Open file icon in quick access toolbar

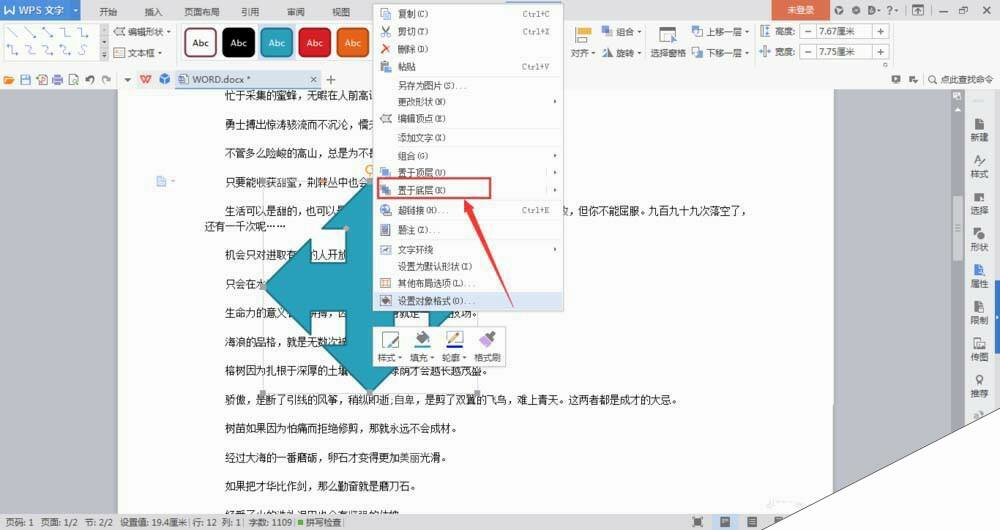click(9, 80)
